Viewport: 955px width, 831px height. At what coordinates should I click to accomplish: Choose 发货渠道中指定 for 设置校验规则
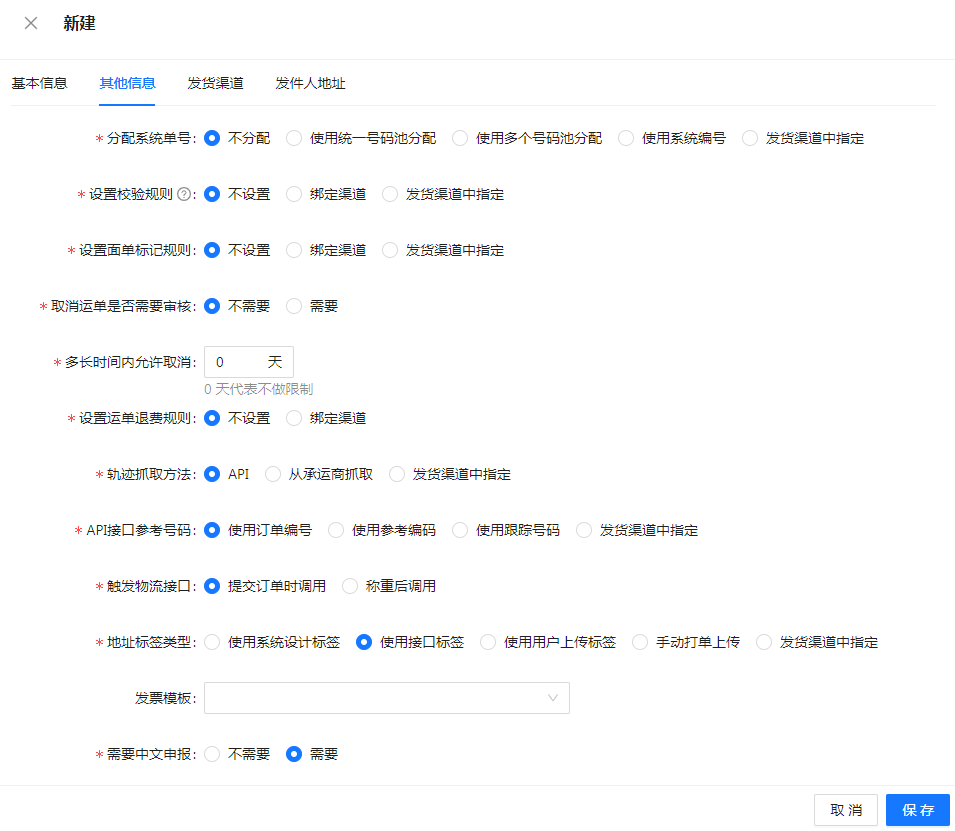pyautogui.click(x=390, y=194)
